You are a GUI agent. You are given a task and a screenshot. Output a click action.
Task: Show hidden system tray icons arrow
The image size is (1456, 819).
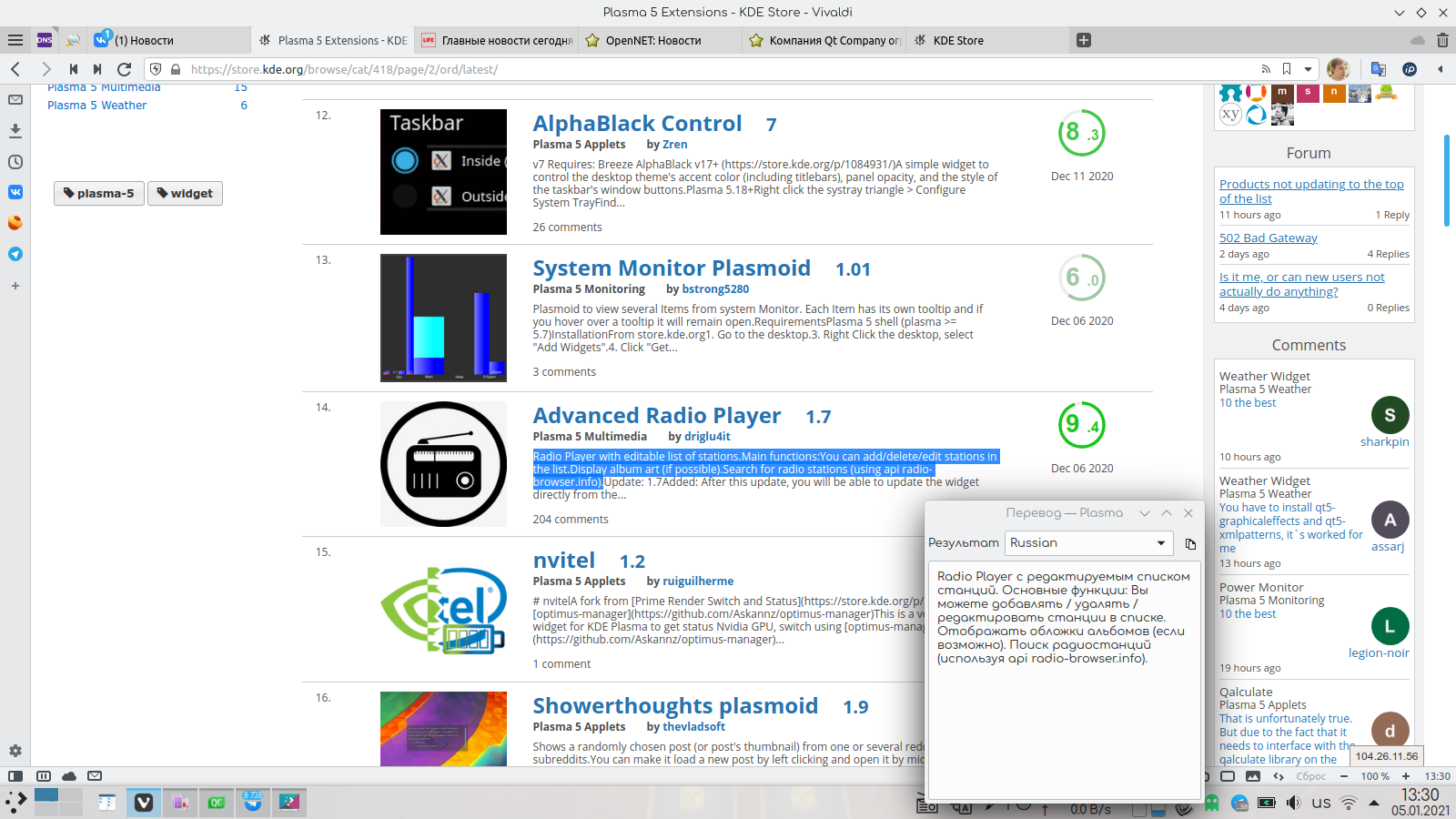(x=1374, y=803)
